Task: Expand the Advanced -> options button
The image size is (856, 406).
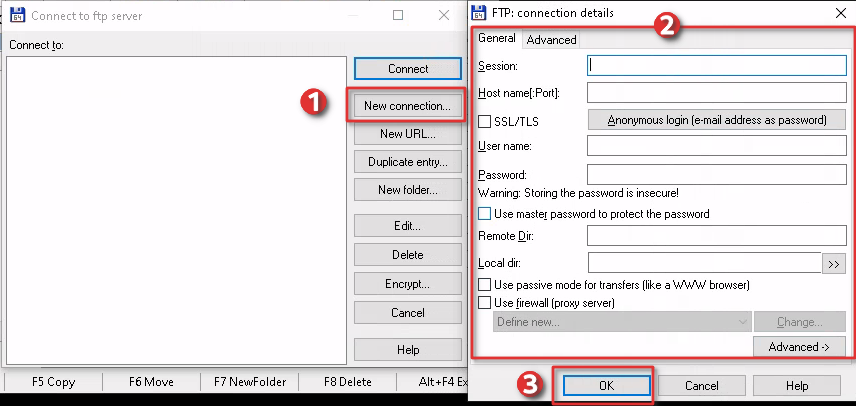Action: (799, 346)
